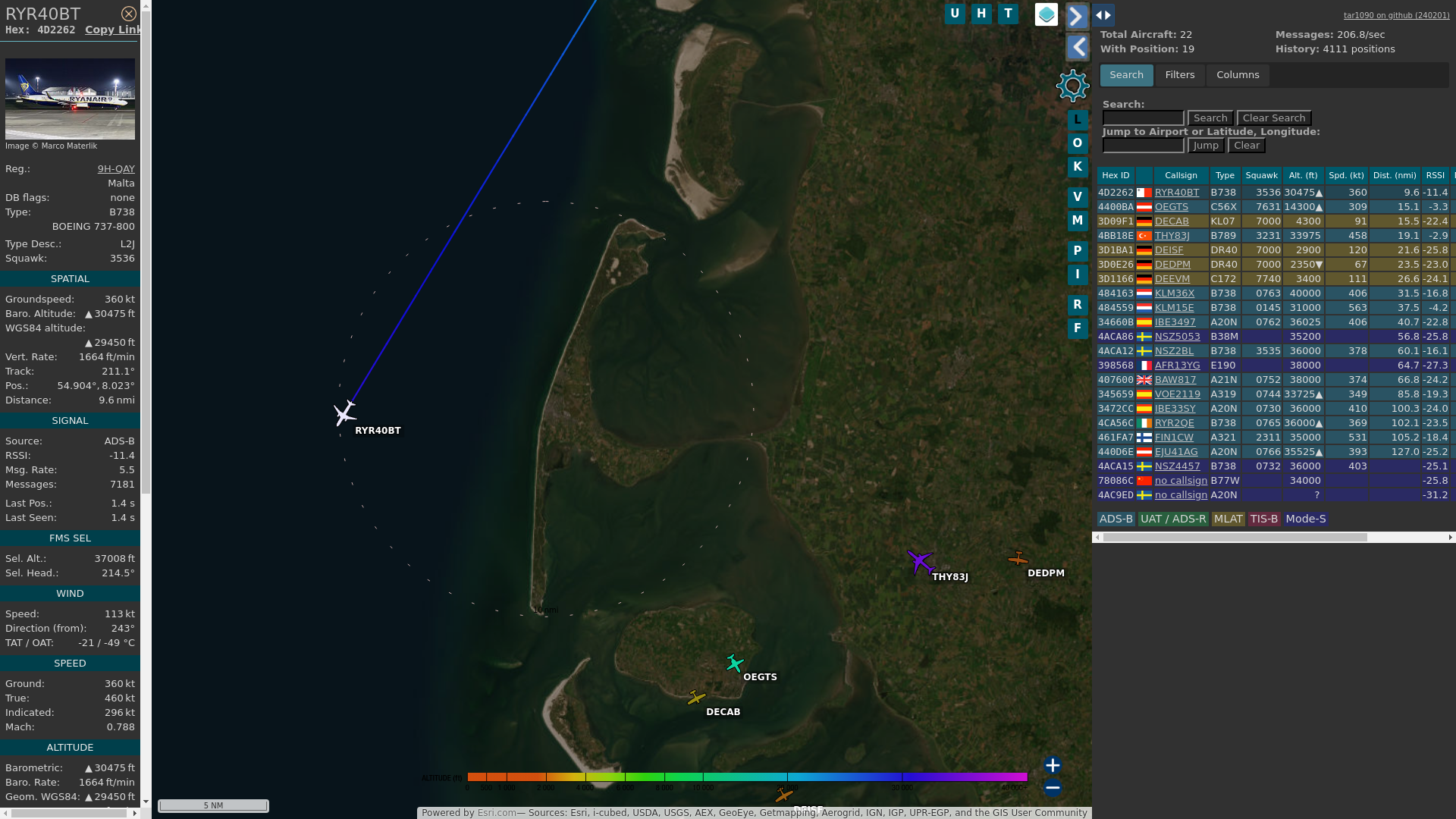Open the map layer selector icon

tap(1046, 14)
